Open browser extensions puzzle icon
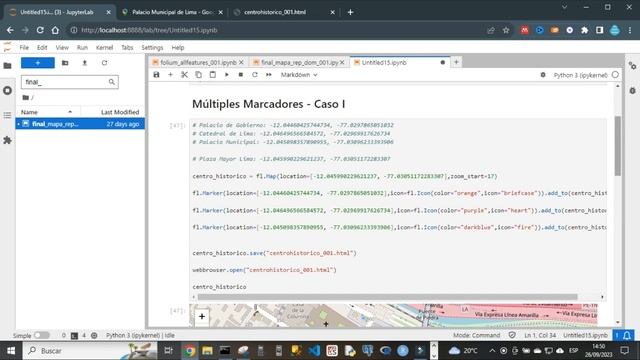Screen dimensions: 640x360 tap(584, 30)
